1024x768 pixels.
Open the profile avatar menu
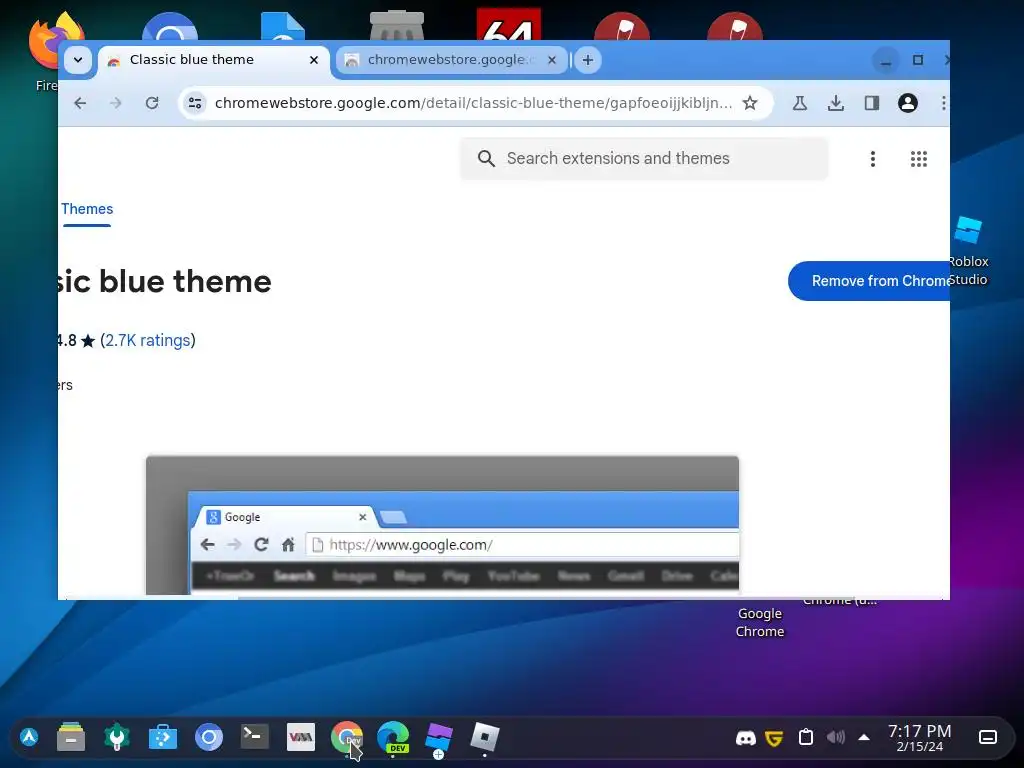[x=908, y=103]
